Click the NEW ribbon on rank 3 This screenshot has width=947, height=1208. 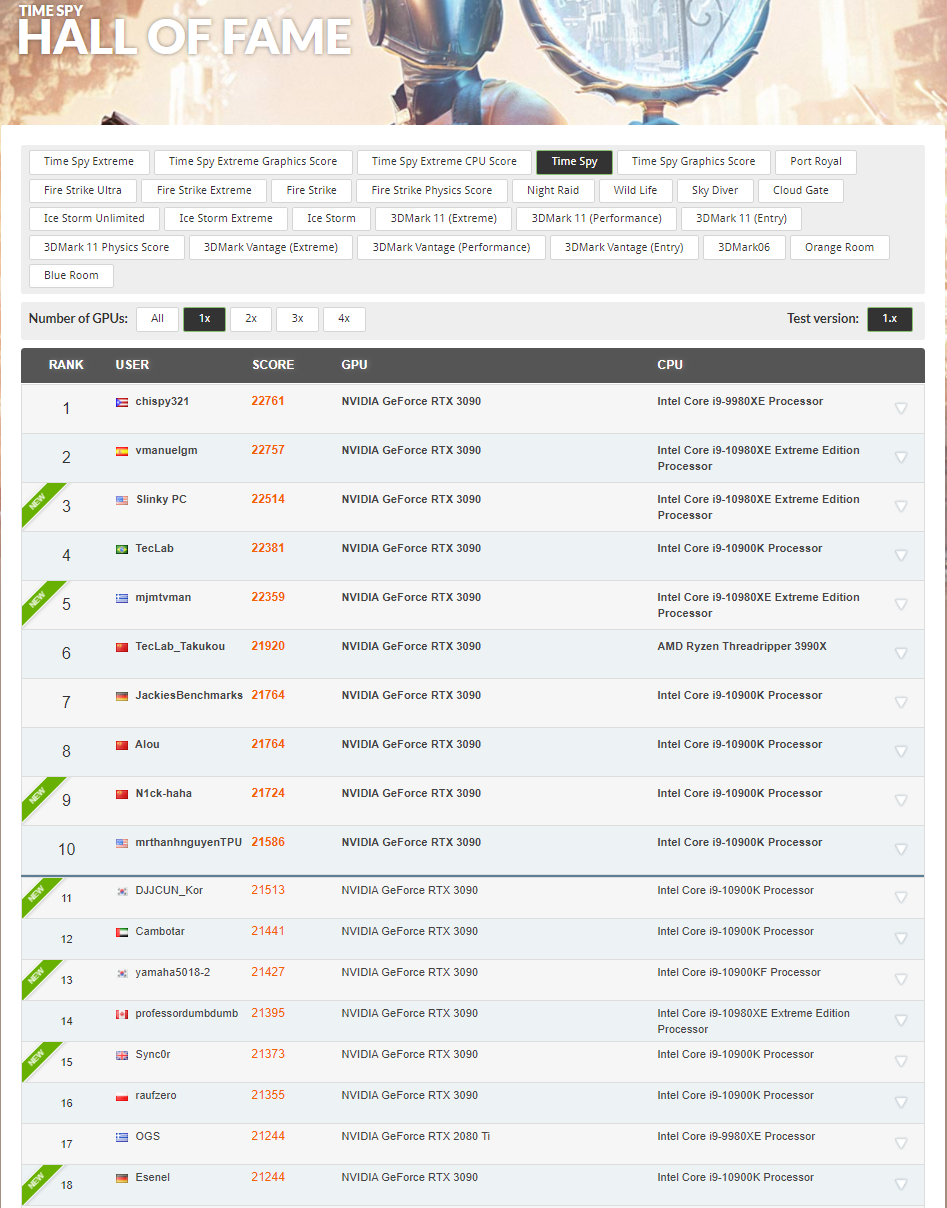38,500
